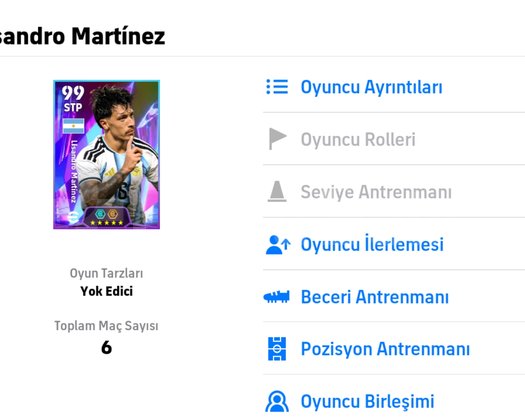Open Seviye Antrenmanı menu item

(x=376, y=192)
